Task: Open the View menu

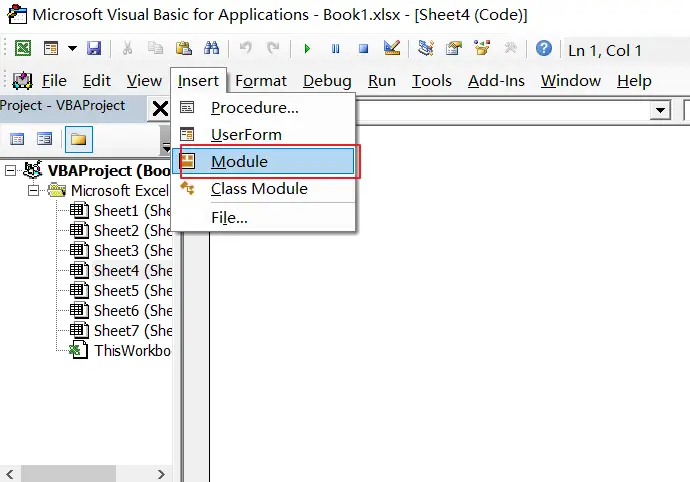Action: (144, 81)
